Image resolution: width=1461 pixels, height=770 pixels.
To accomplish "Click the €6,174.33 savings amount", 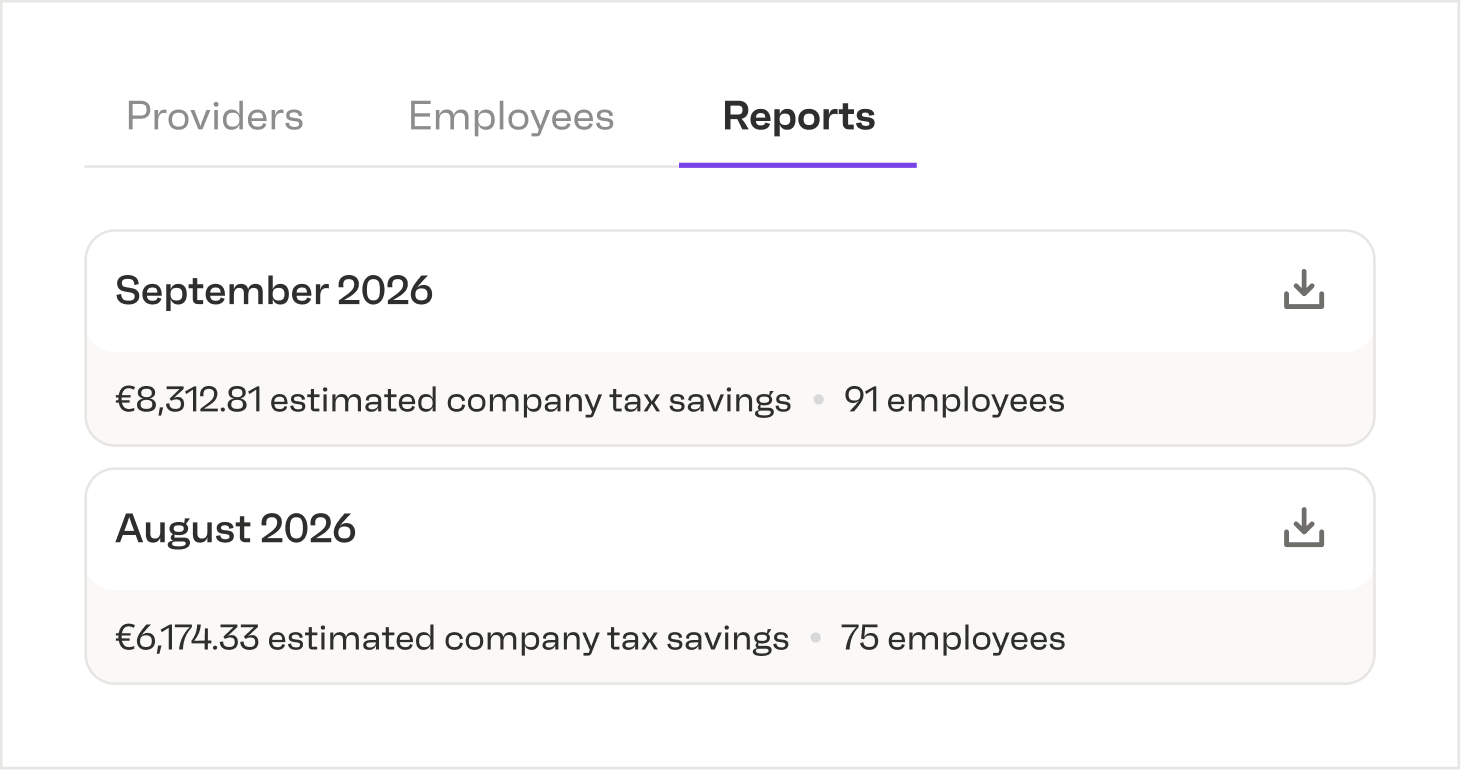I will coord(188,638).
